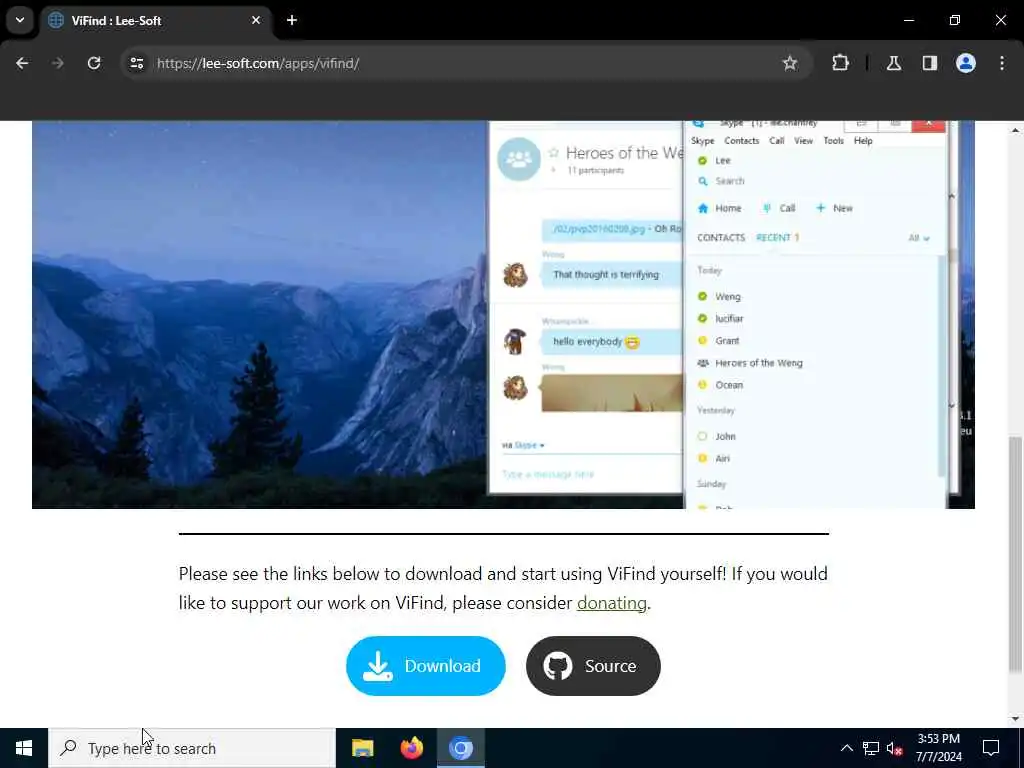Image resolution: width=1024 pixels, height=768 pixels.
Task: Select the ViFind : Lee-Soft tab
Action: click(155, 20)
